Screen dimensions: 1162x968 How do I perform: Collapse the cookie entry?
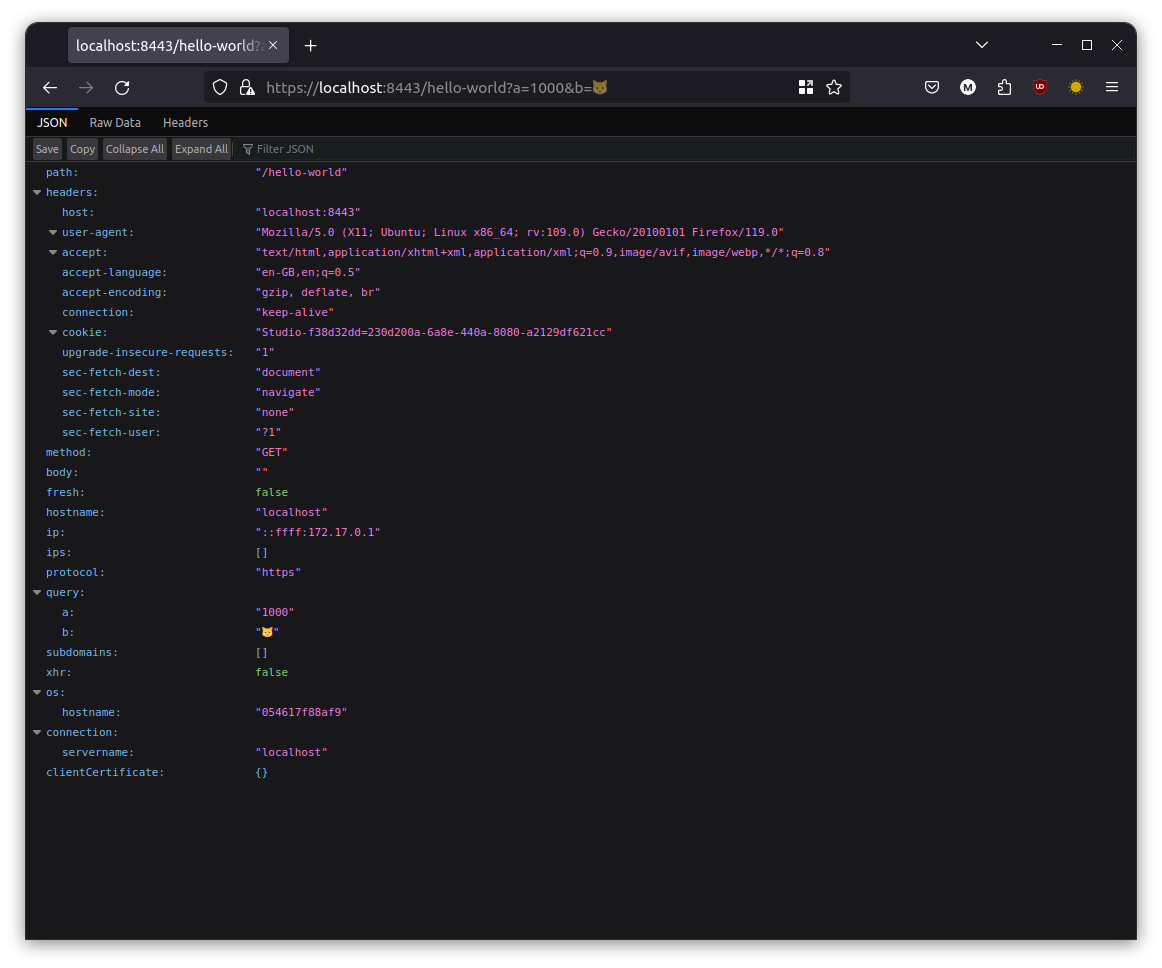click(x=52, y=332)
